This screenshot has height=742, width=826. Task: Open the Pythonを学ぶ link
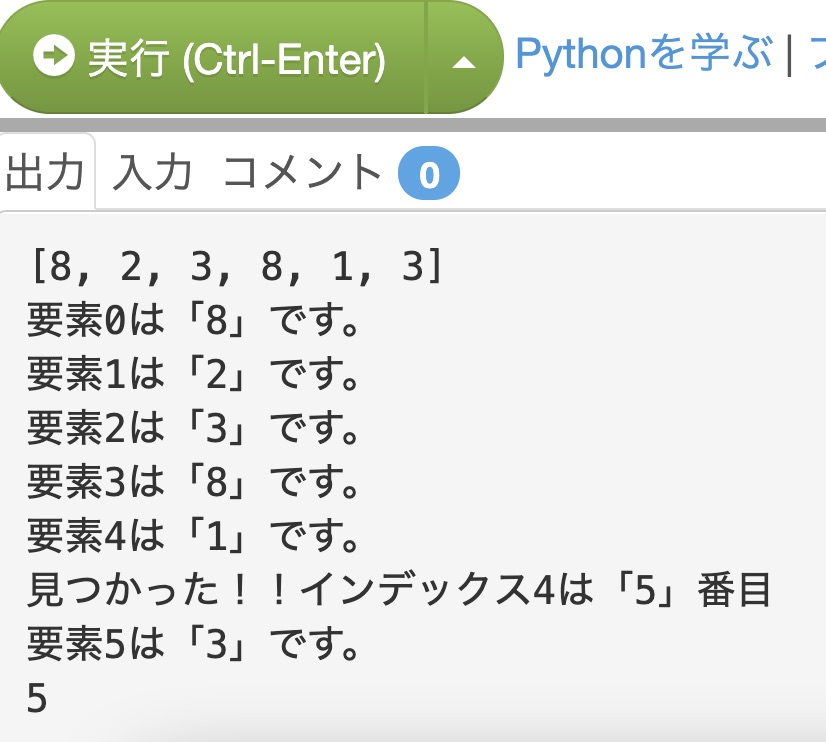tap(643, 54)
